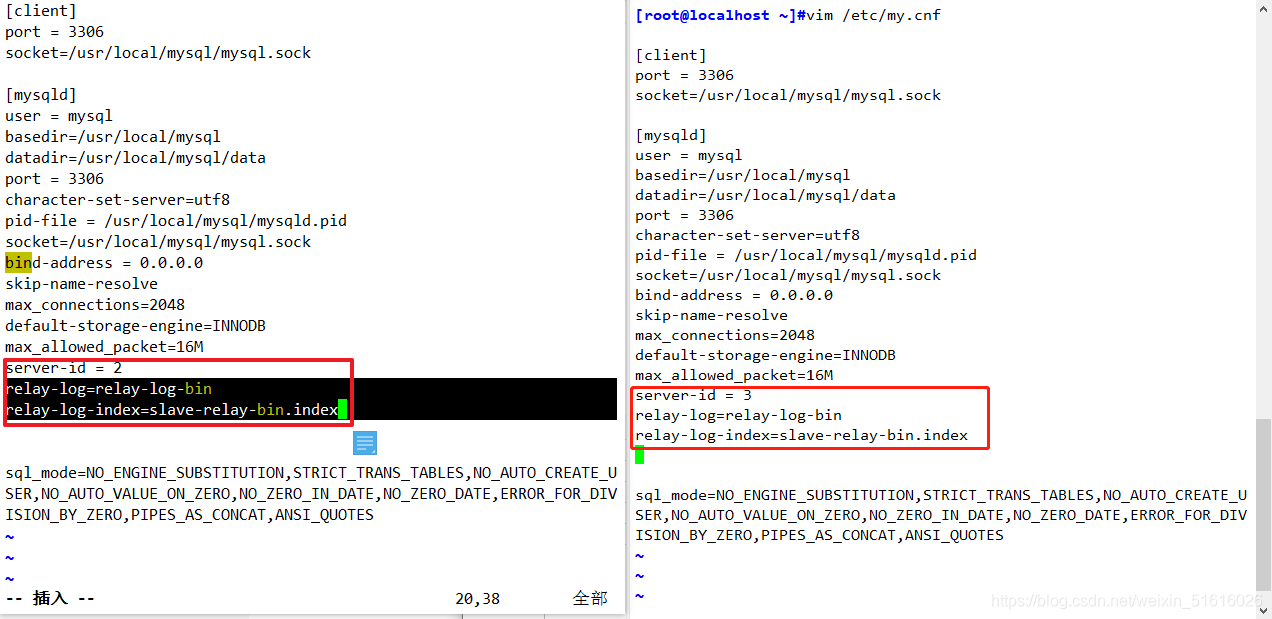Viewport: 1272px width, 619px height.
Task: Click basedir line in right terminal
Action: point(743,175)
